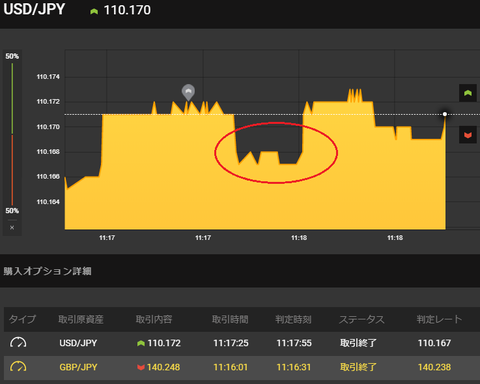
Task: Click the 110.168 price axis label
Action: click(x=48, y=152)
